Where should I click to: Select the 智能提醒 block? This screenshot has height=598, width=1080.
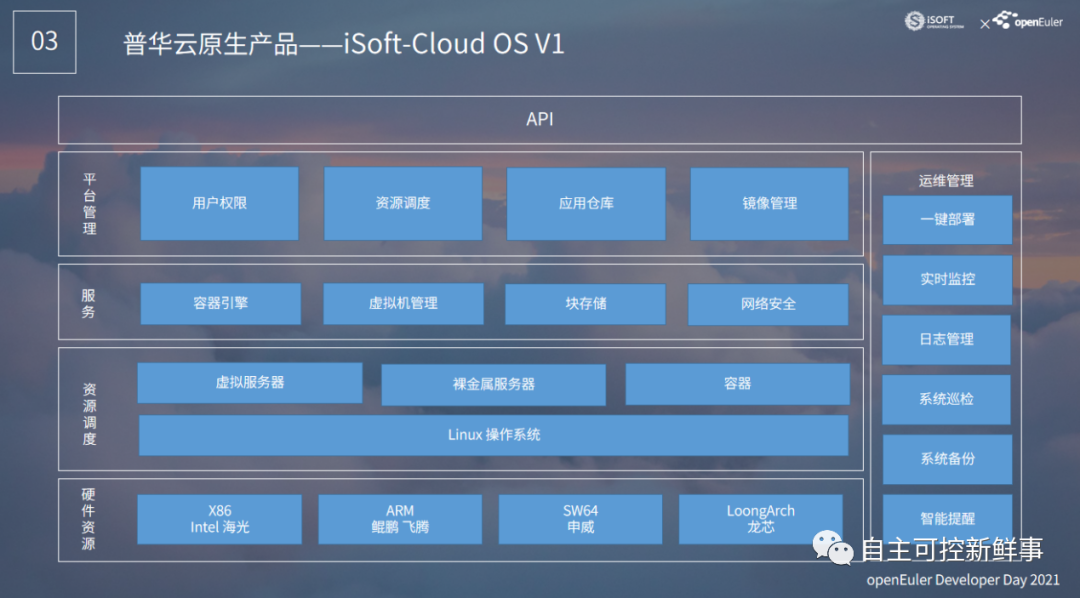pos(947,518)
